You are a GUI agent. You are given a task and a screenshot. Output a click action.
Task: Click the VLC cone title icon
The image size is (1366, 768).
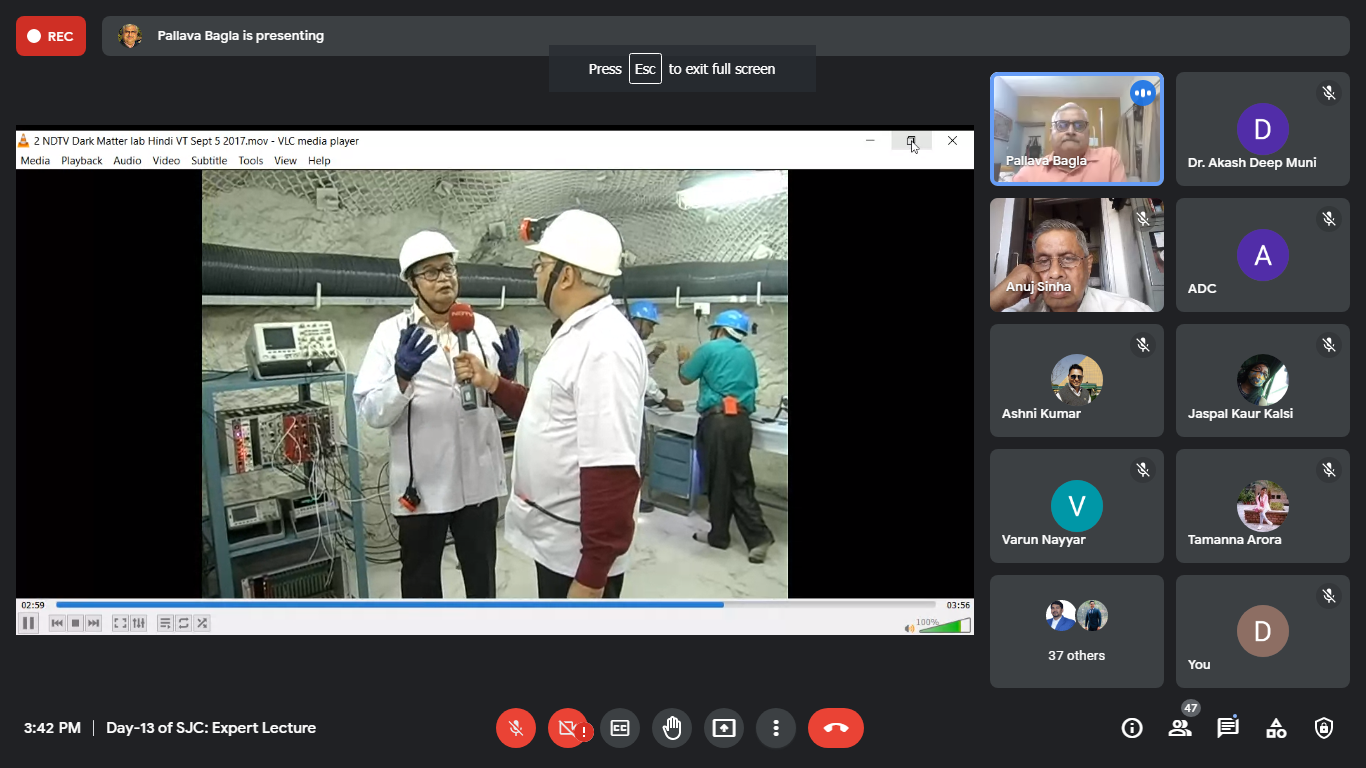[24, 141]
